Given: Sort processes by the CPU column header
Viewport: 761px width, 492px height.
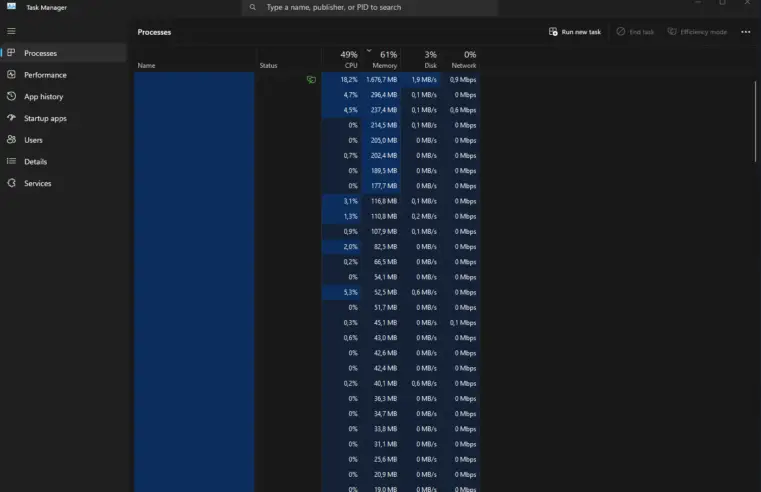Looking at the screenshot, I should 348,59.
